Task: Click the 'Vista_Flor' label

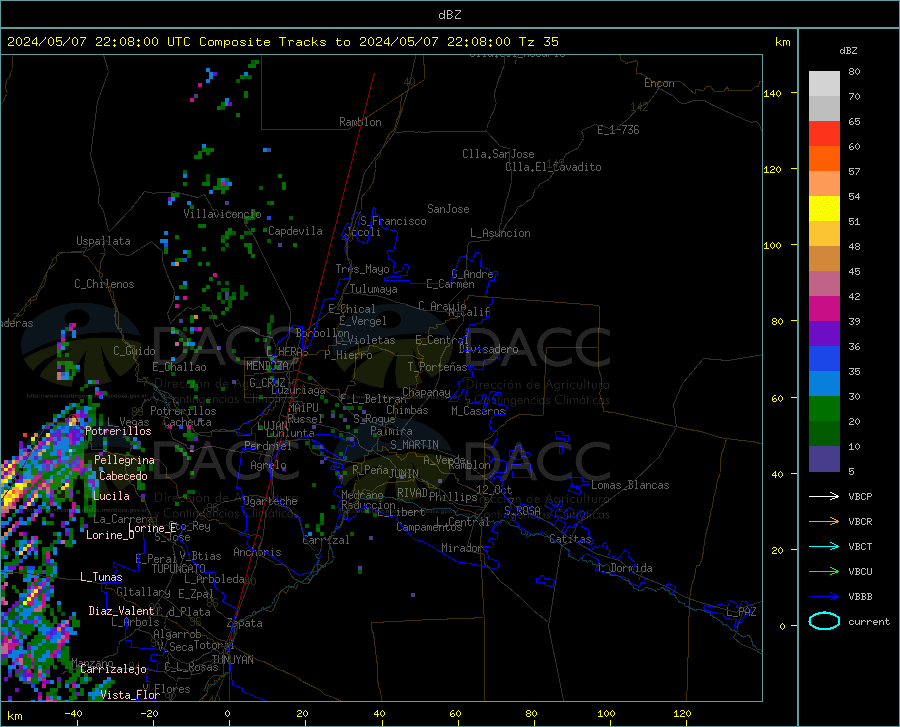Action: pyautogui.click(x=130, y=695)
